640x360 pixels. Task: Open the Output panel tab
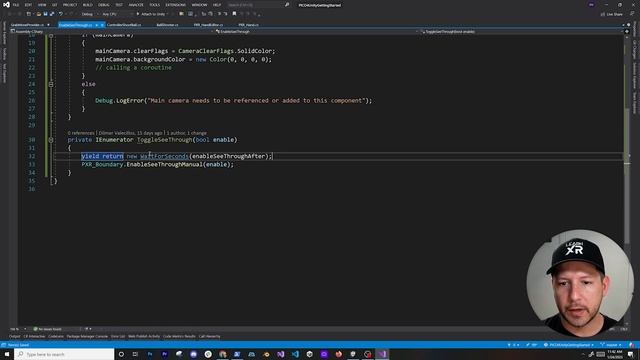click(15, 336)
